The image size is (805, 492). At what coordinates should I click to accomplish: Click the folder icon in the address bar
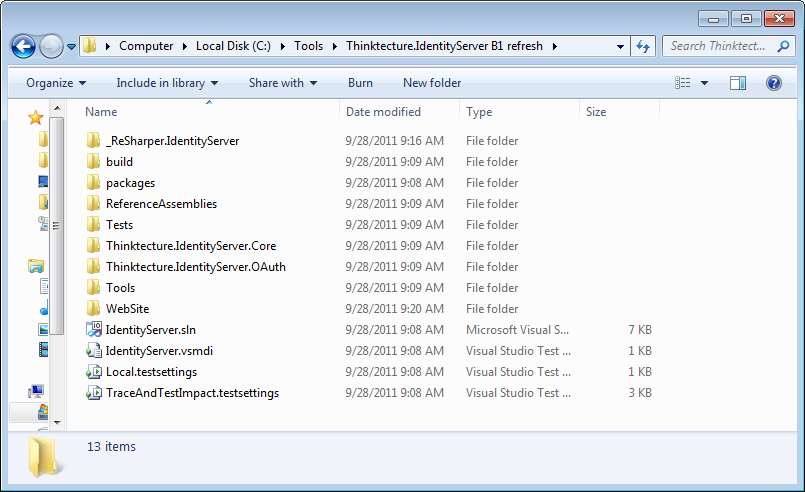[89, 45]
